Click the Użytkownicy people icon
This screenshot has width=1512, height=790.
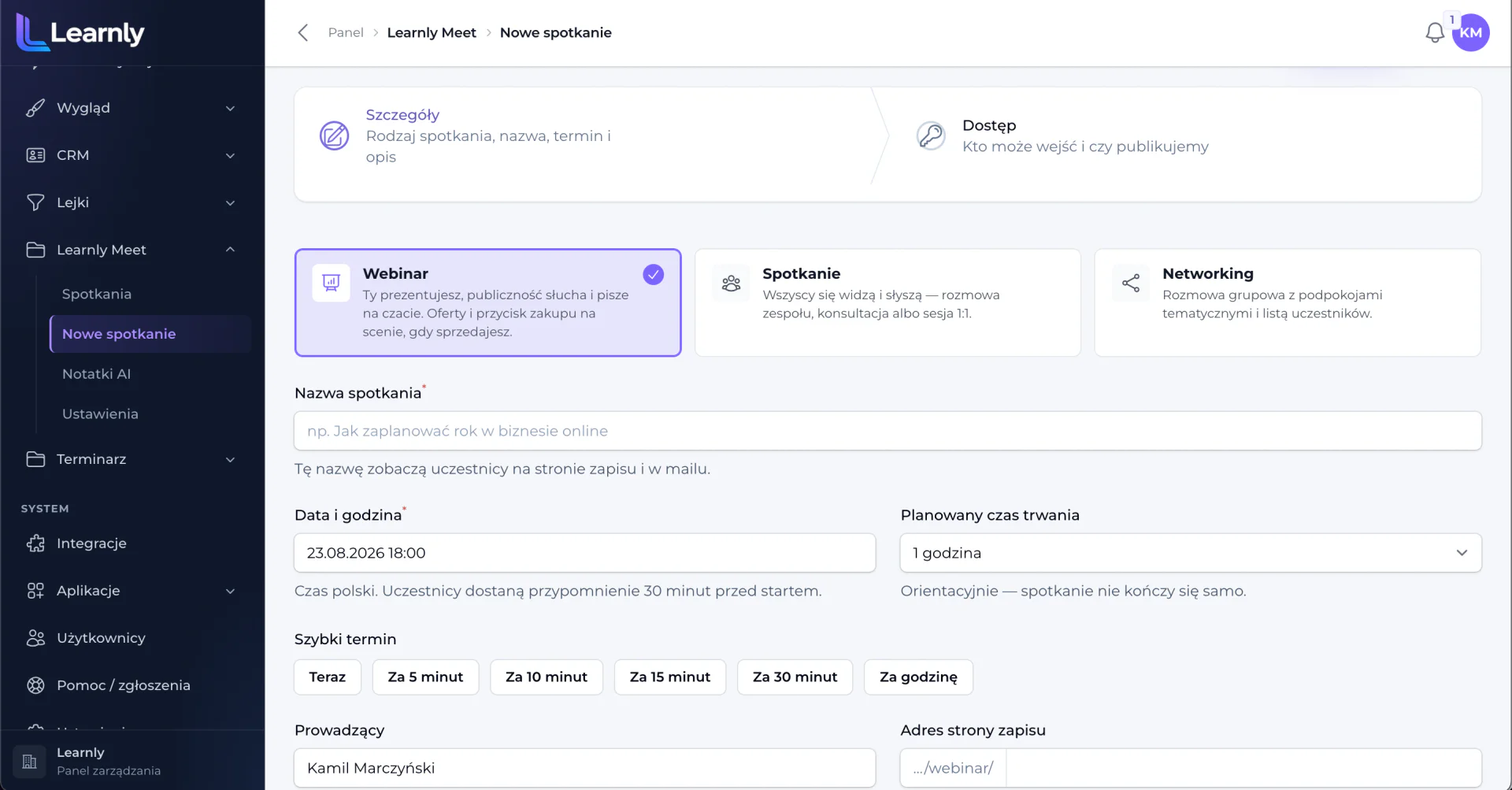[x=35, y=638]
